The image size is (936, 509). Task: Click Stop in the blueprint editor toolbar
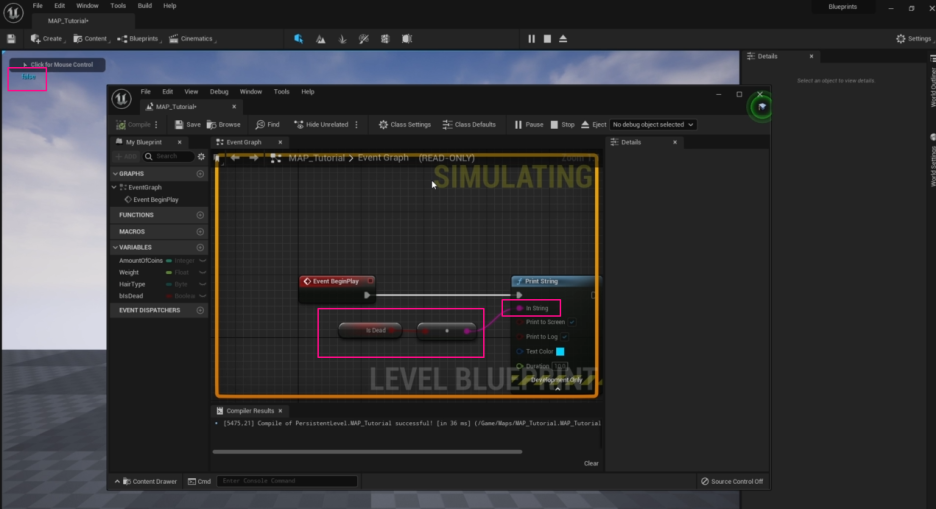click(562, 125)
